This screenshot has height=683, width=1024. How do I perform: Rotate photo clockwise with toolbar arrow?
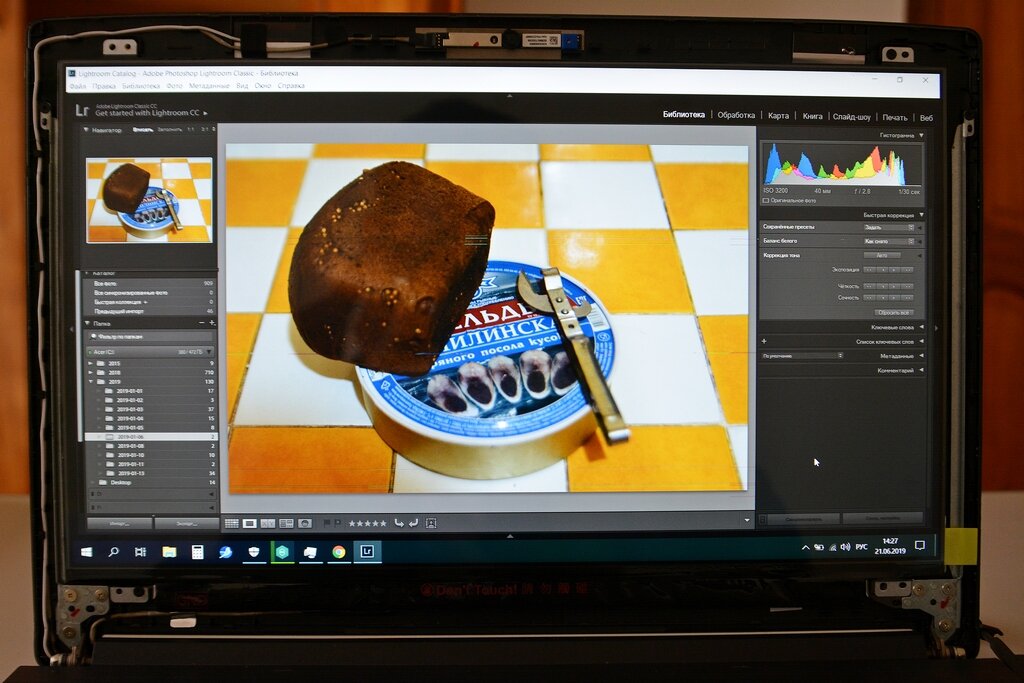[413, 523]
